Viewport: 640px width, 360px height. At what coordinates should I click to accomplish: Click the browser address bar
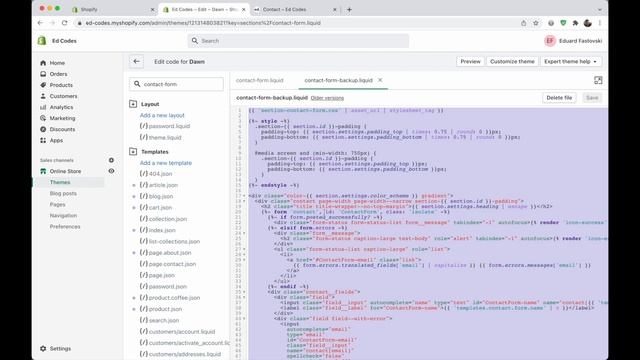298,23
